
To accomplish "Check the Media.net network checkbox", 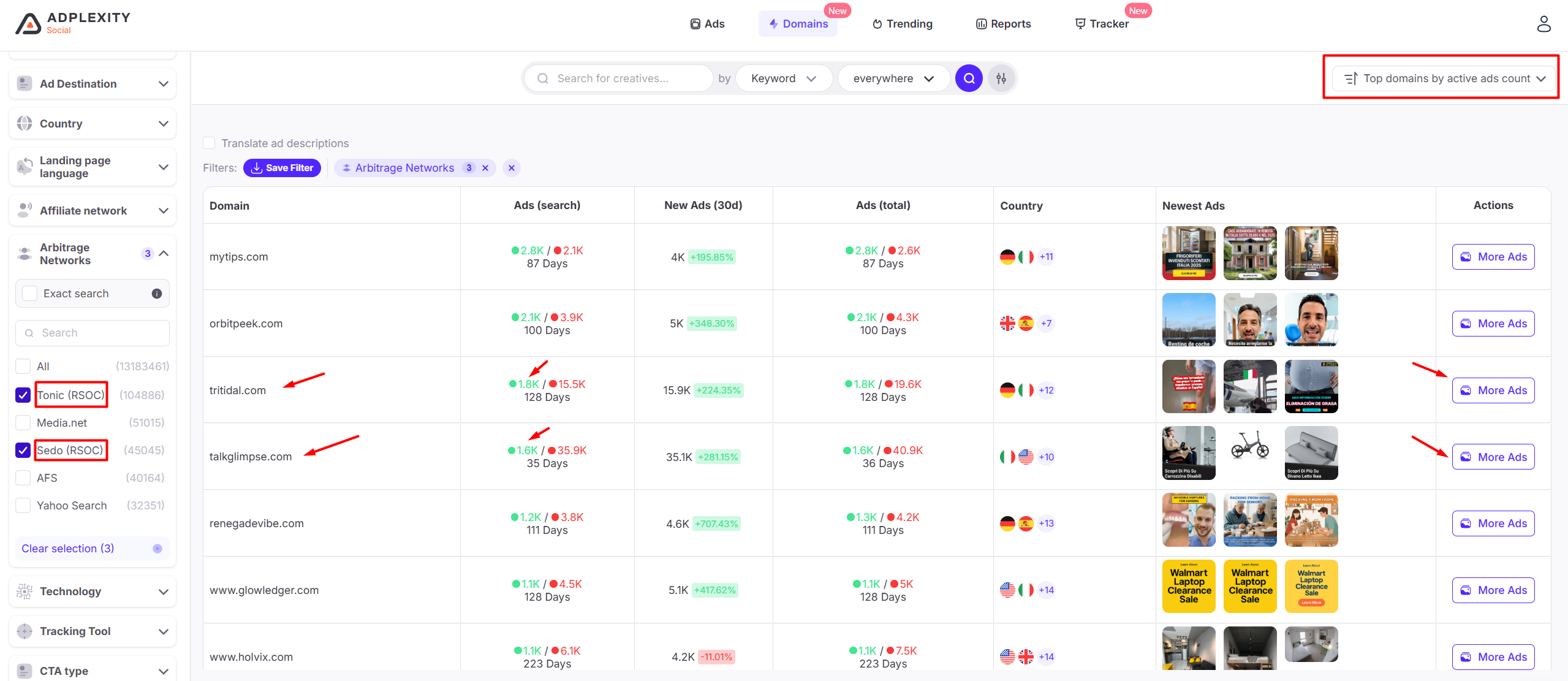I will (23, 423).
